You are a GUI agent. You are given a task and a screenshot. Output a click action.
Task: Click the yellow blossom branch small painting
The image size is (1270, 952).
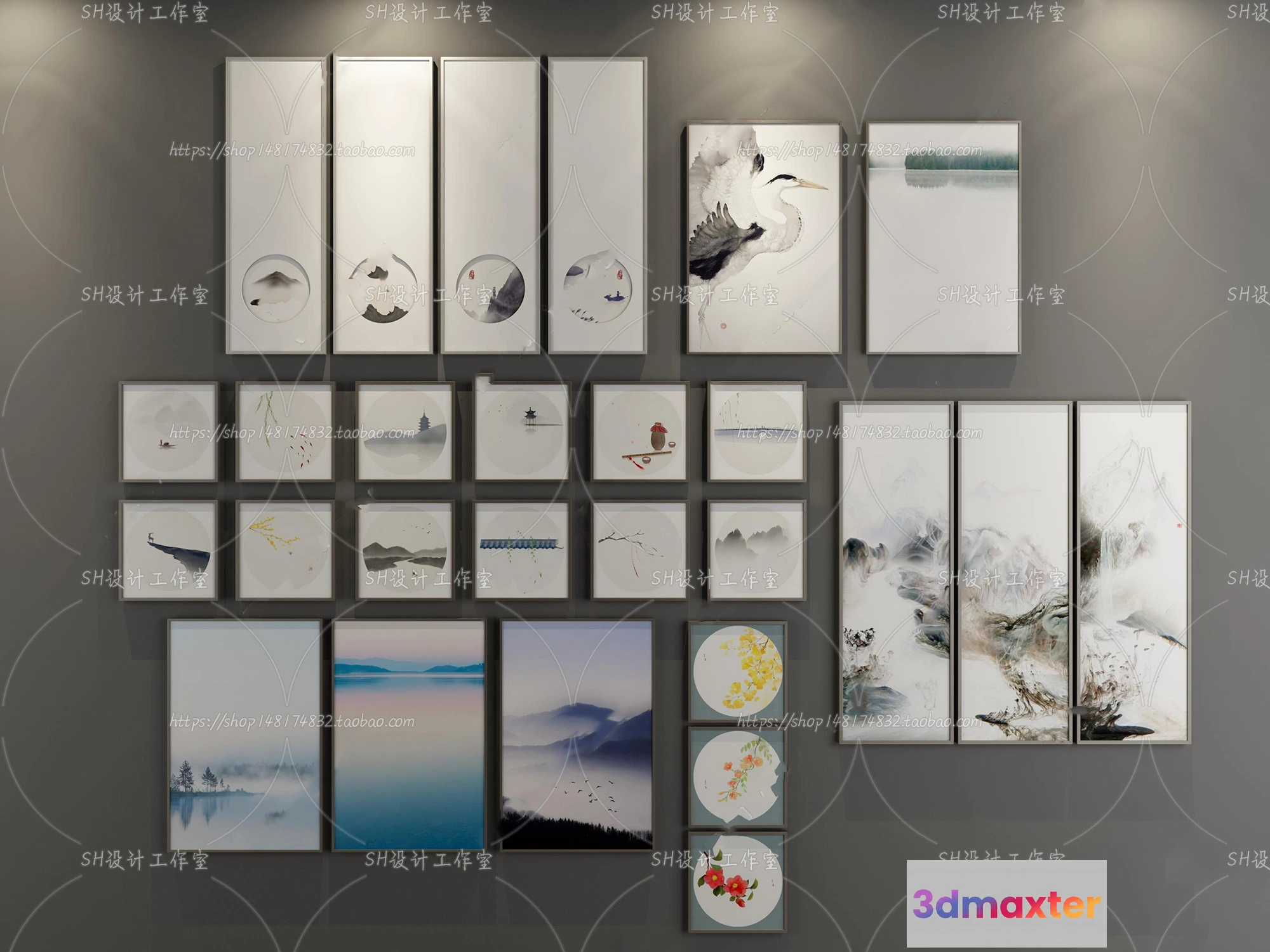coord(284,550)
